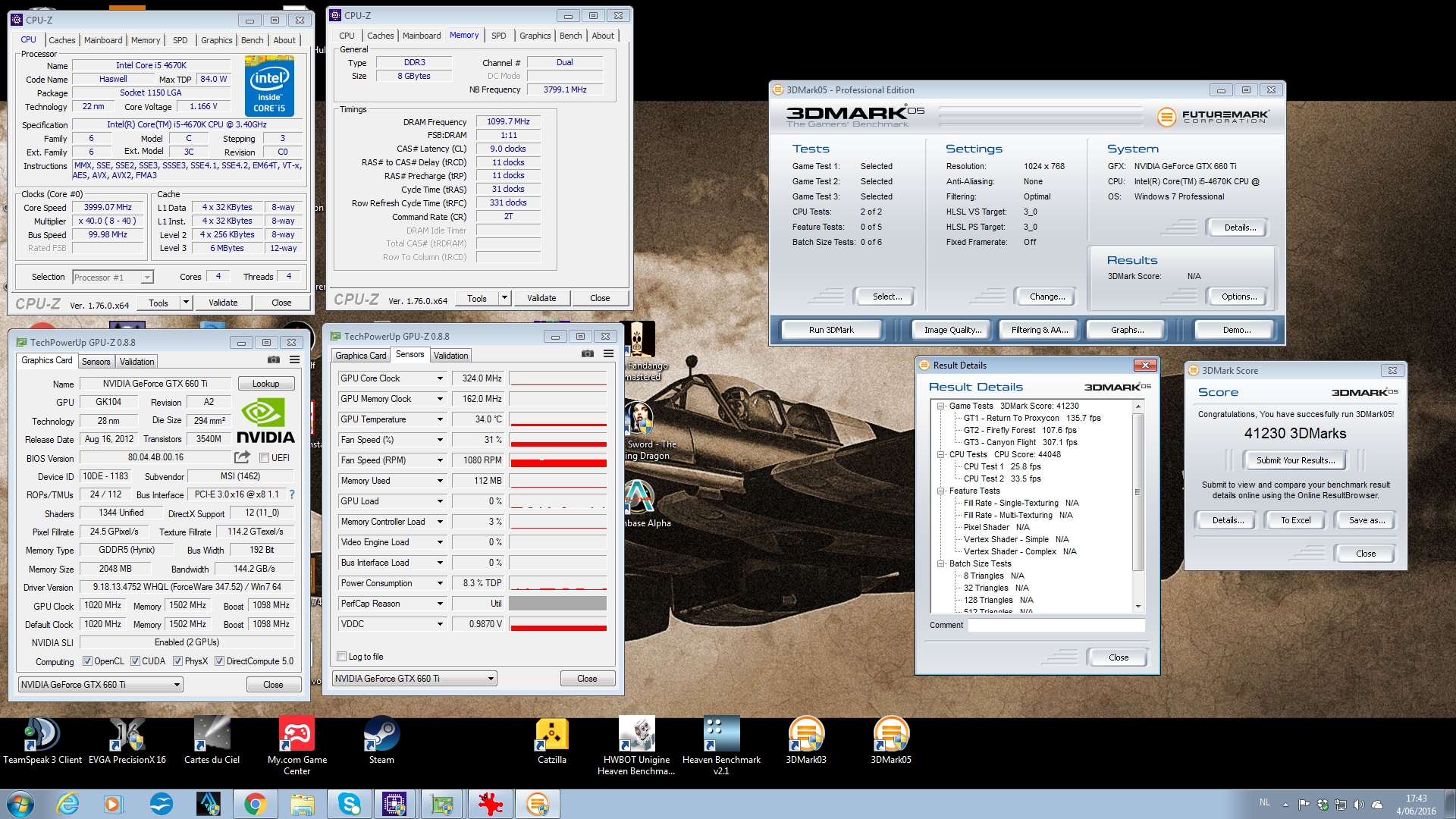Toggle the CUDA computing checkbox
1456x819 pixels.
click(x=135, y=661)
